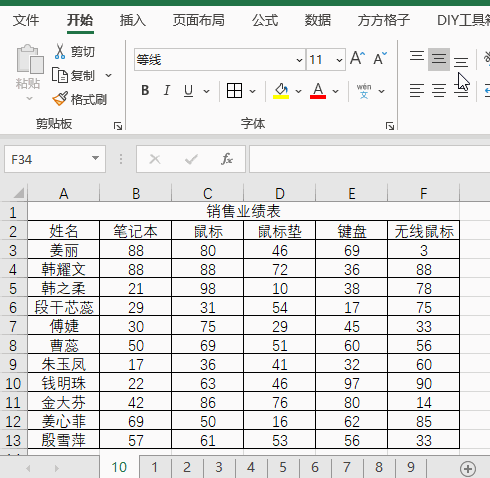Select header cell 无线鼠标

point(424,231)
